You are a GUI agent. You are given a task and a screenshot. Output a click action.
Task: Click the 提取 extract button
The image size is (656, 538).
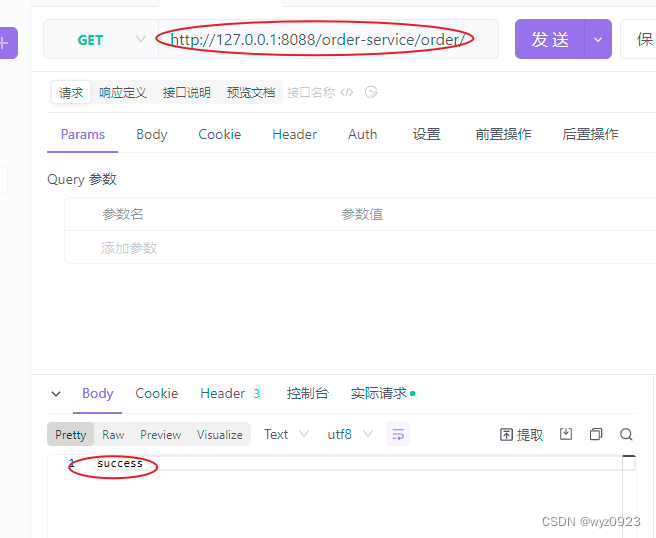coord(521,435)
